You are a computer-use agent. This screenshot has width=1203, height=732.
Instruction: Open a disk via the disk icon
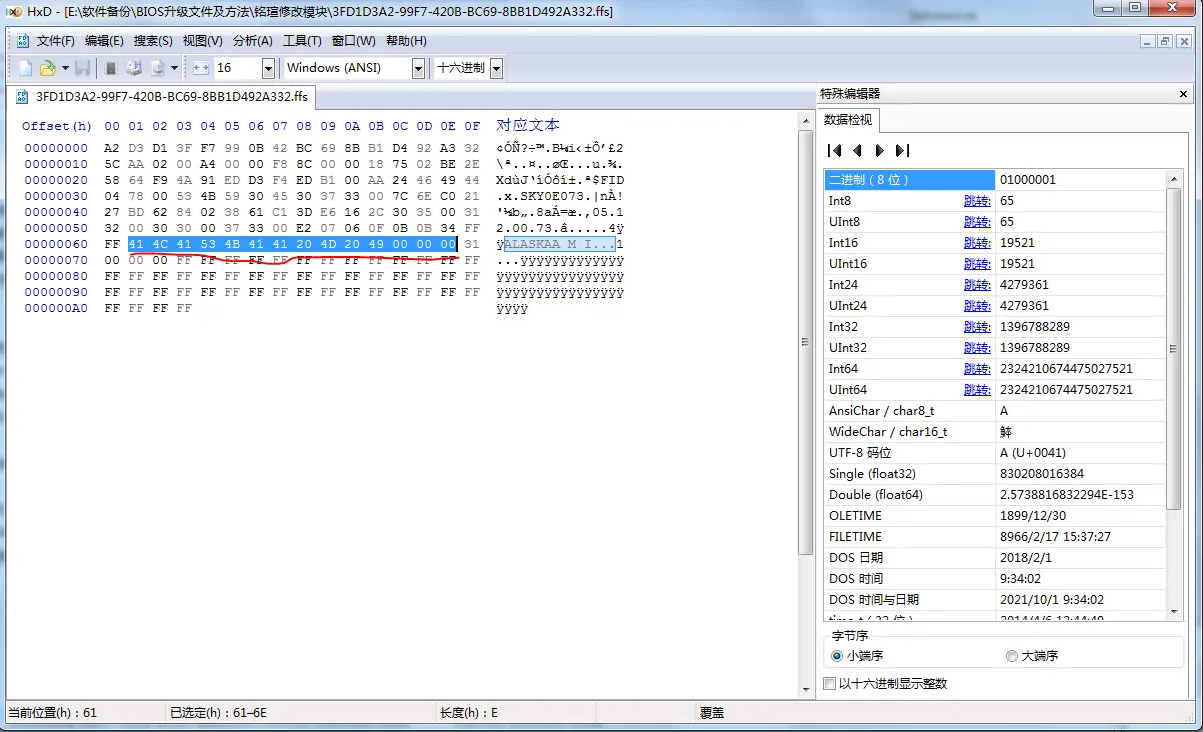133,68
